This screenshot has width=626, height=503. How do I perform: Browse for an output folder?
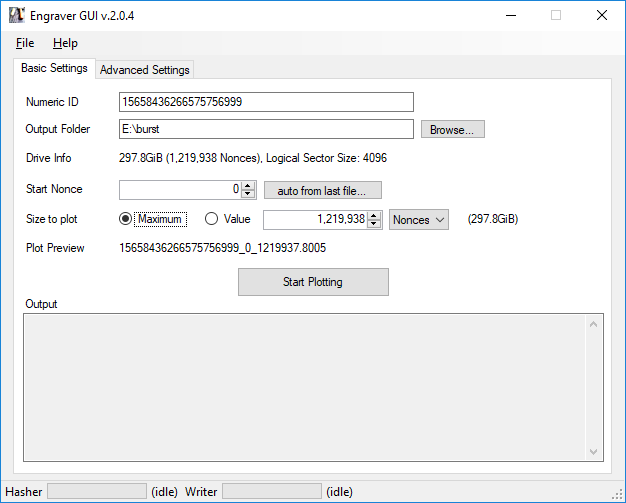(453, 129)
